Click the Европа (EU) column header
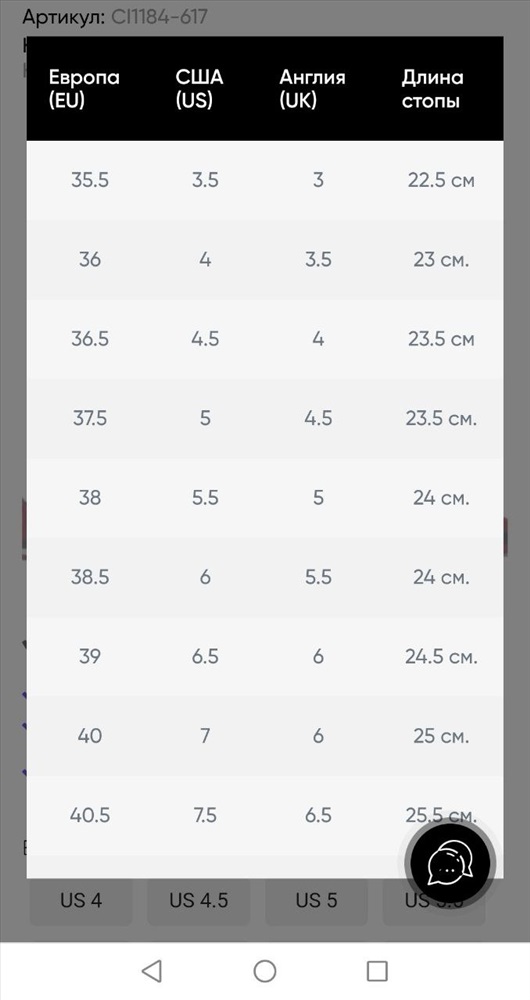 pos(84,89)
